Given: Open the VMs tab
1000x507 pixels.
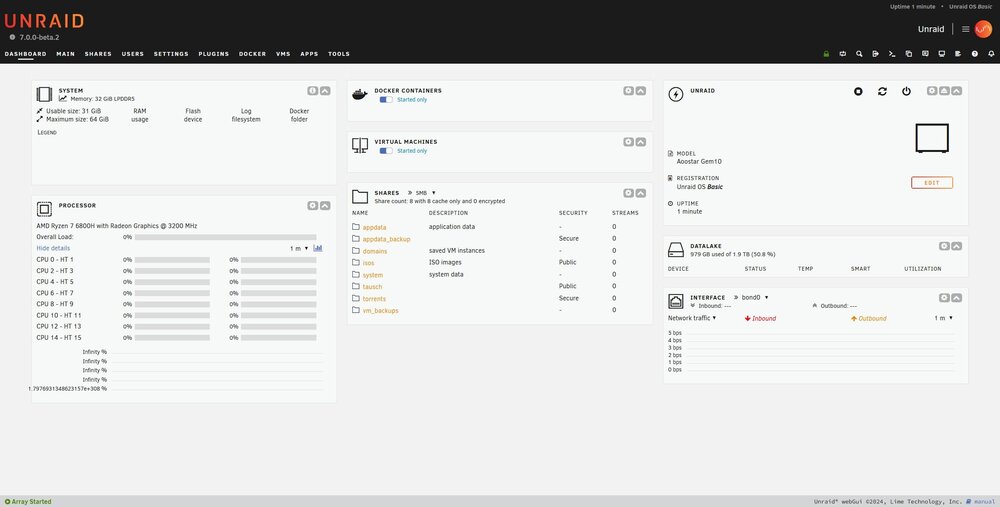Looking at the screenshot, I should click(x=283, y=54).
